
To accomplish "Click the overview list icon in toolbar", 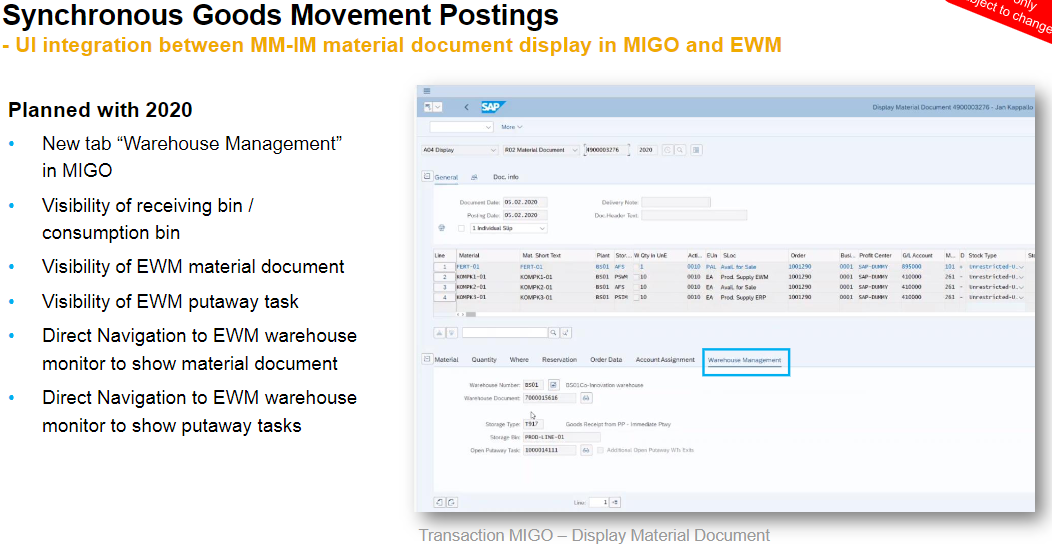I will (x=696, y=150).
